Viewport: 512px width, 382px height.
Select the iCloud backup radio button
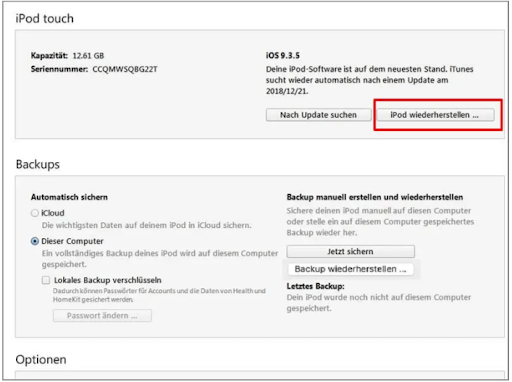pos(35,213)
